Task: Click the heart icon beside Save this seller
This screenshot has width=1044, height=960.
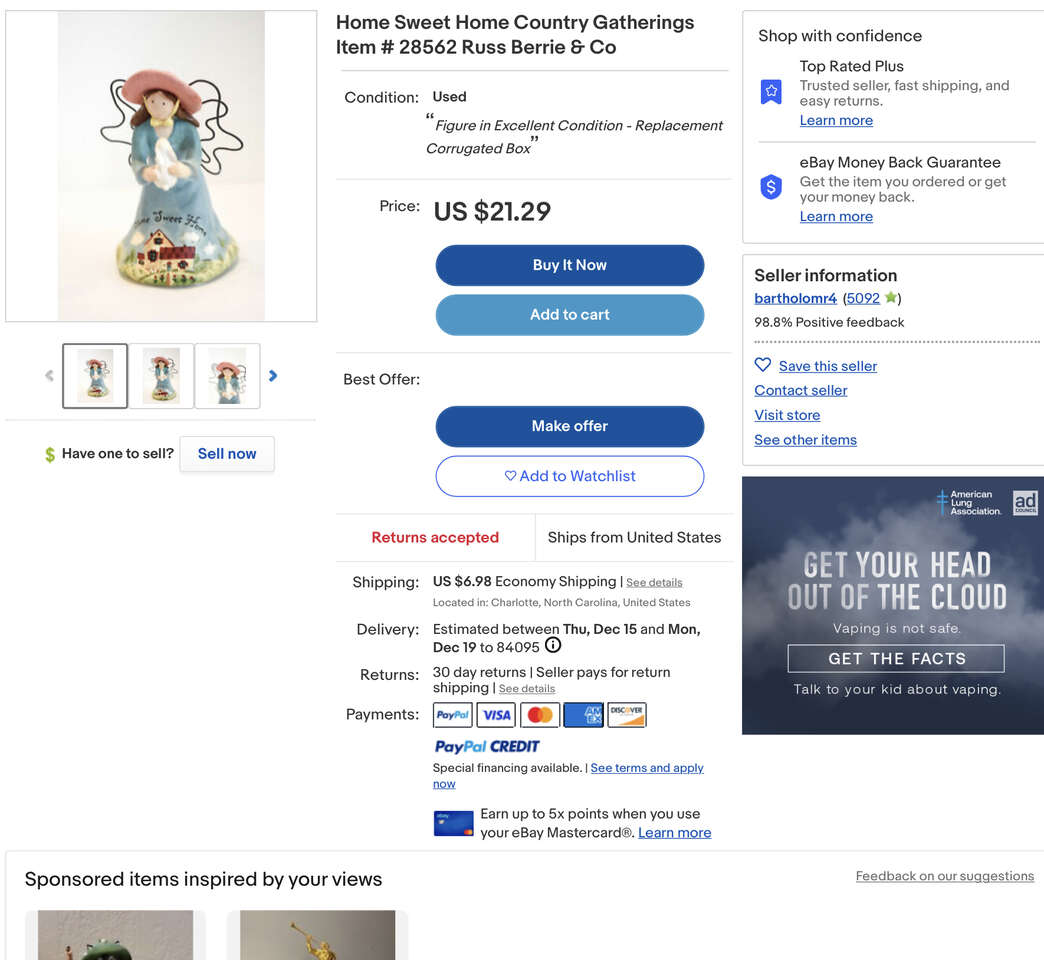Action: (763, 366)
